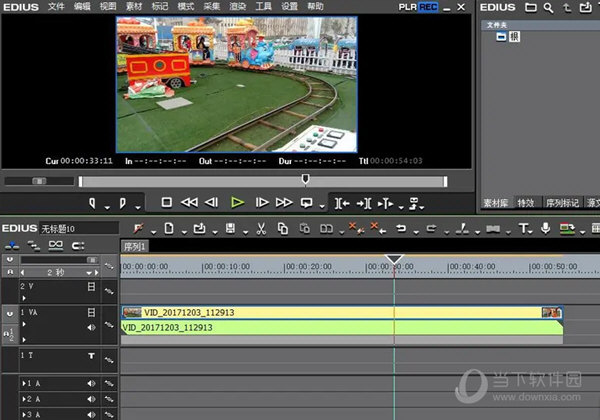Click the open project icon in the timeline toolbar

pos(199,228)
